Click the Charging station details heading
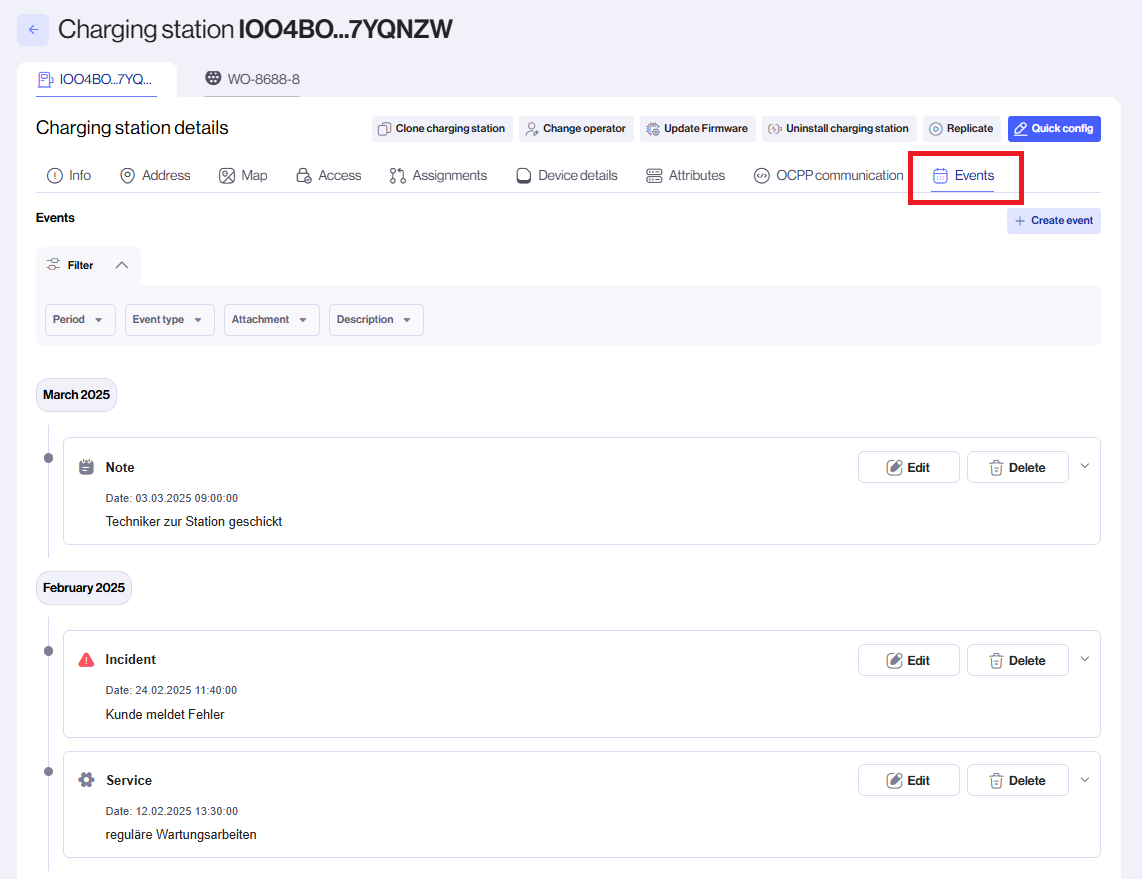The width and height of the screenshot is (1142, 879). tap(132, 128)
